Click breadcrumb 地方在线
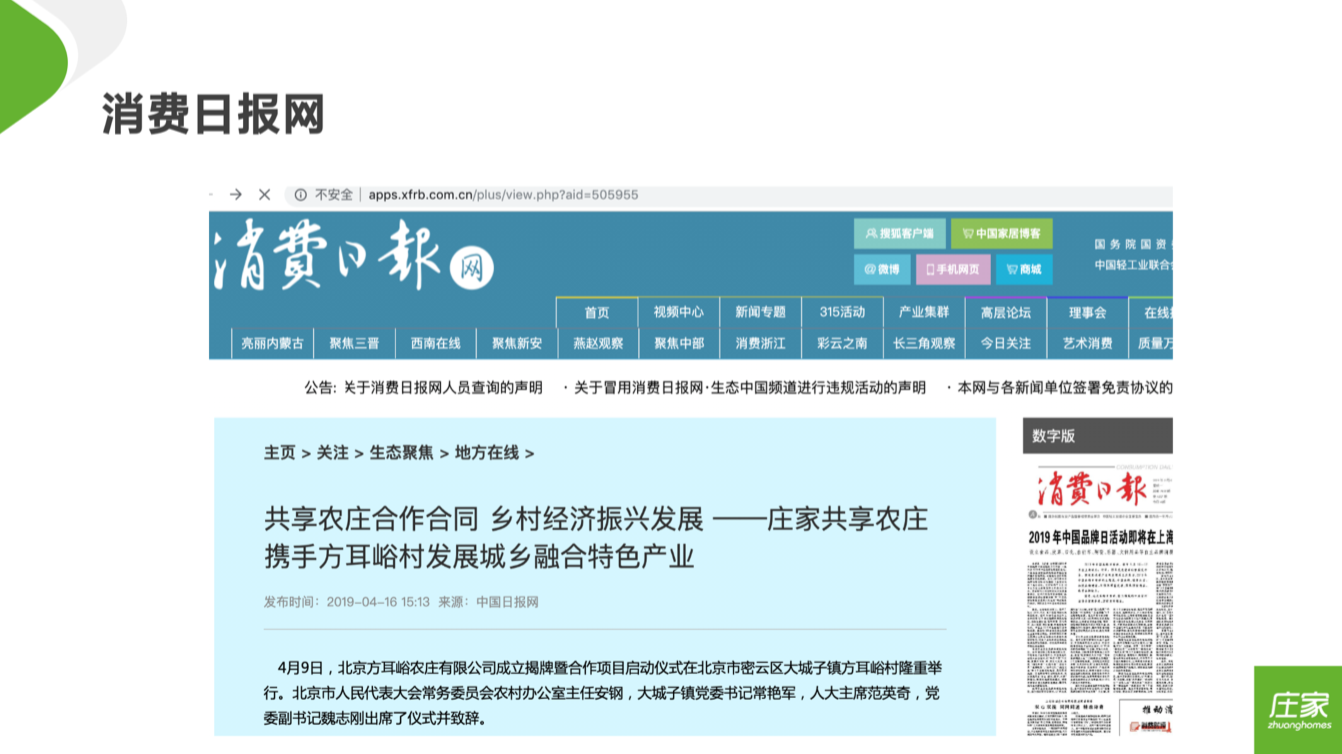The height and width of the screenshot is (754, 1342). click(487, 453)
